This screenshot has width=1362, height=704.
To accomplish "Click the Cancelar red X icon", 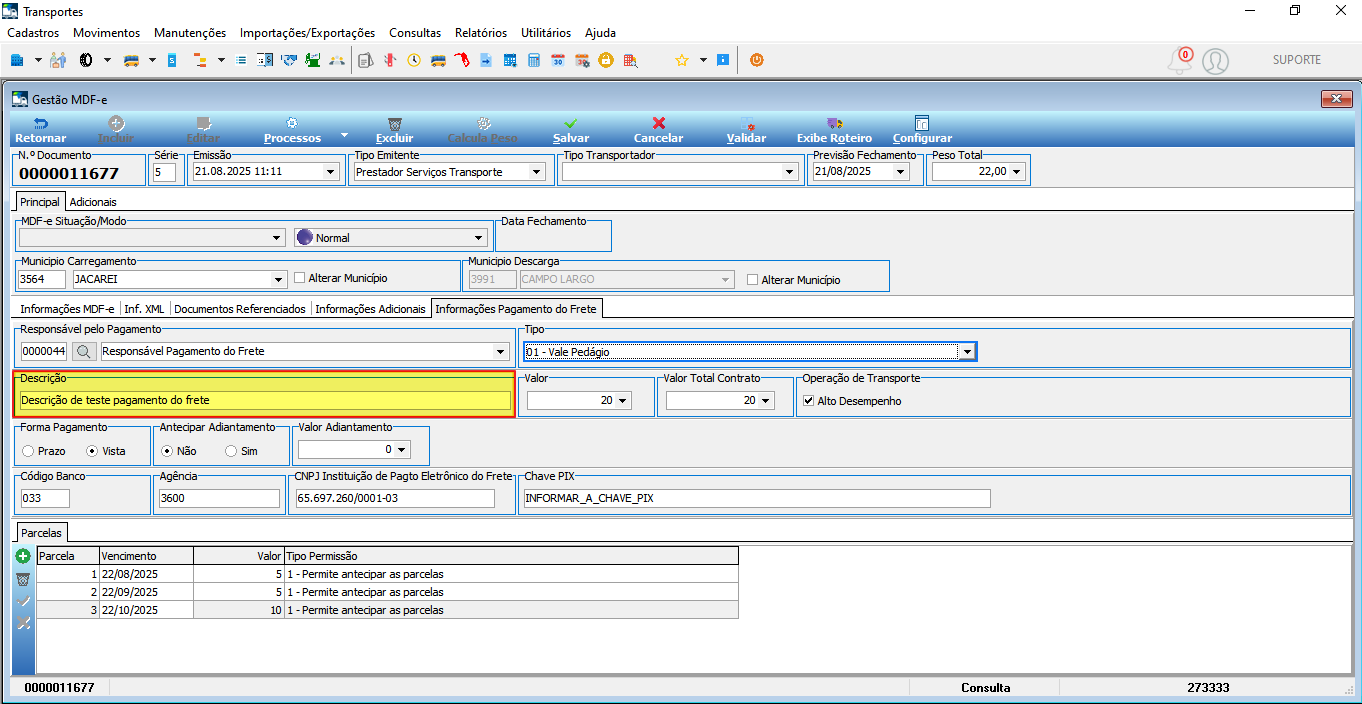I will [658, 123].
